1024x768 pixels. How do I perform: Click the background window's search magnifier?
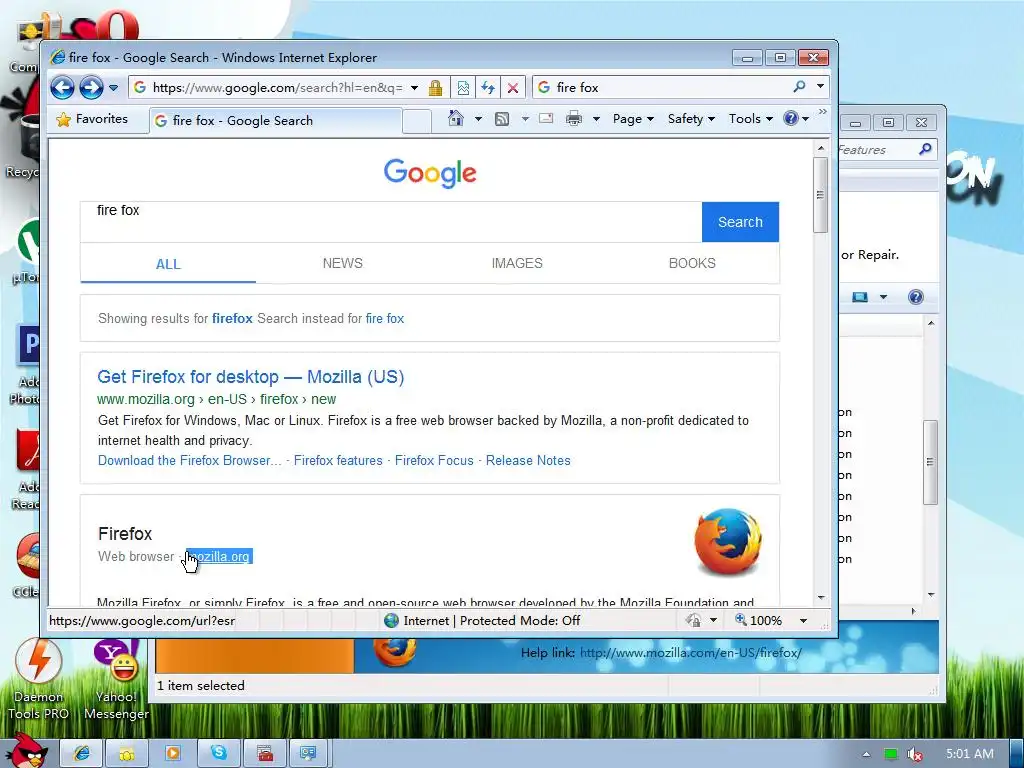[925, 150]
